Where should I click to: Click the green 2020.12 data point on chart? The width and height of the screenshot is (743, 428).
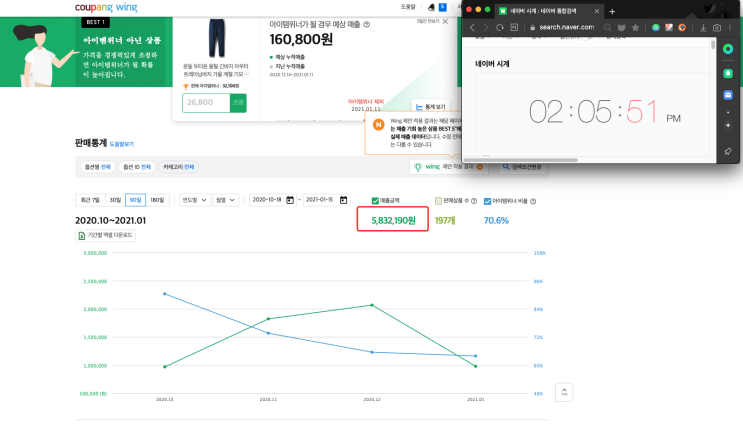pos(372,305)
